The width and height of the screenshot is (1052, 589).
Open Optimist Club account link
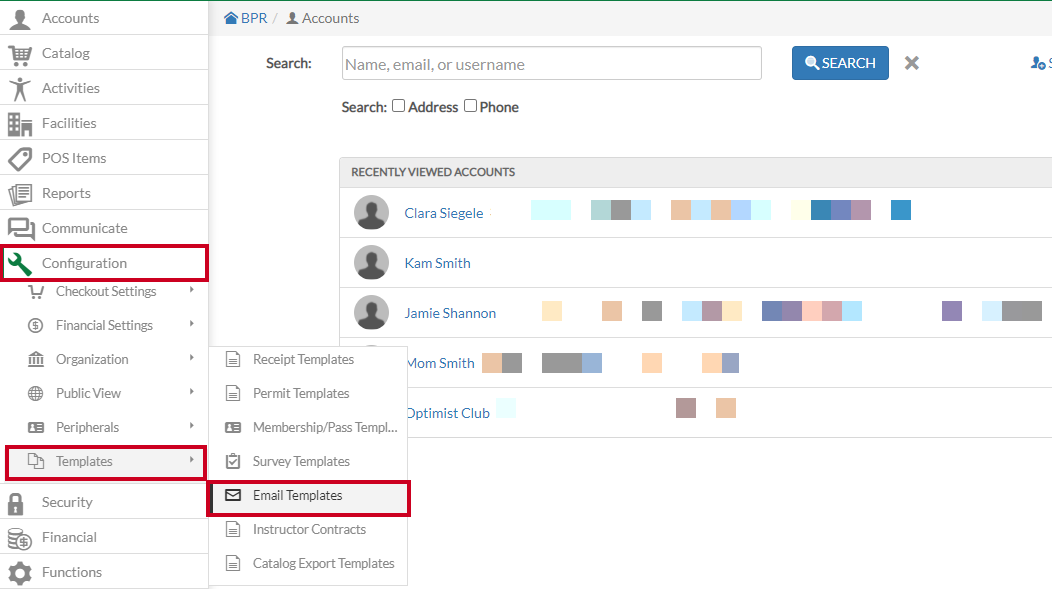point(448,413)
